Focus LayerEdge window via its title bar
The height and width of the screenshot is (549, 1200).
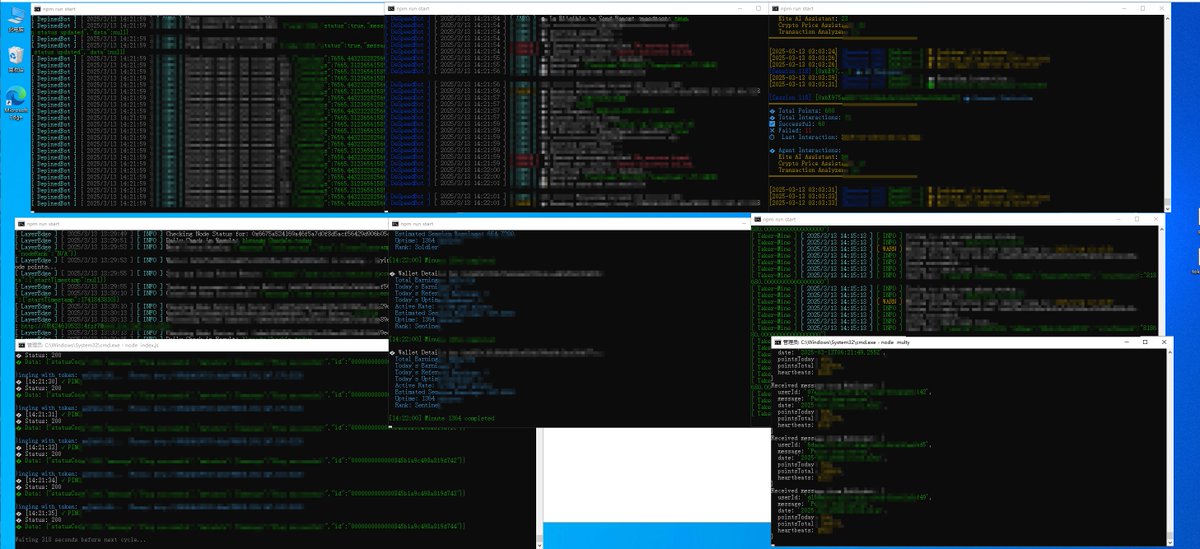coord(200,224)
